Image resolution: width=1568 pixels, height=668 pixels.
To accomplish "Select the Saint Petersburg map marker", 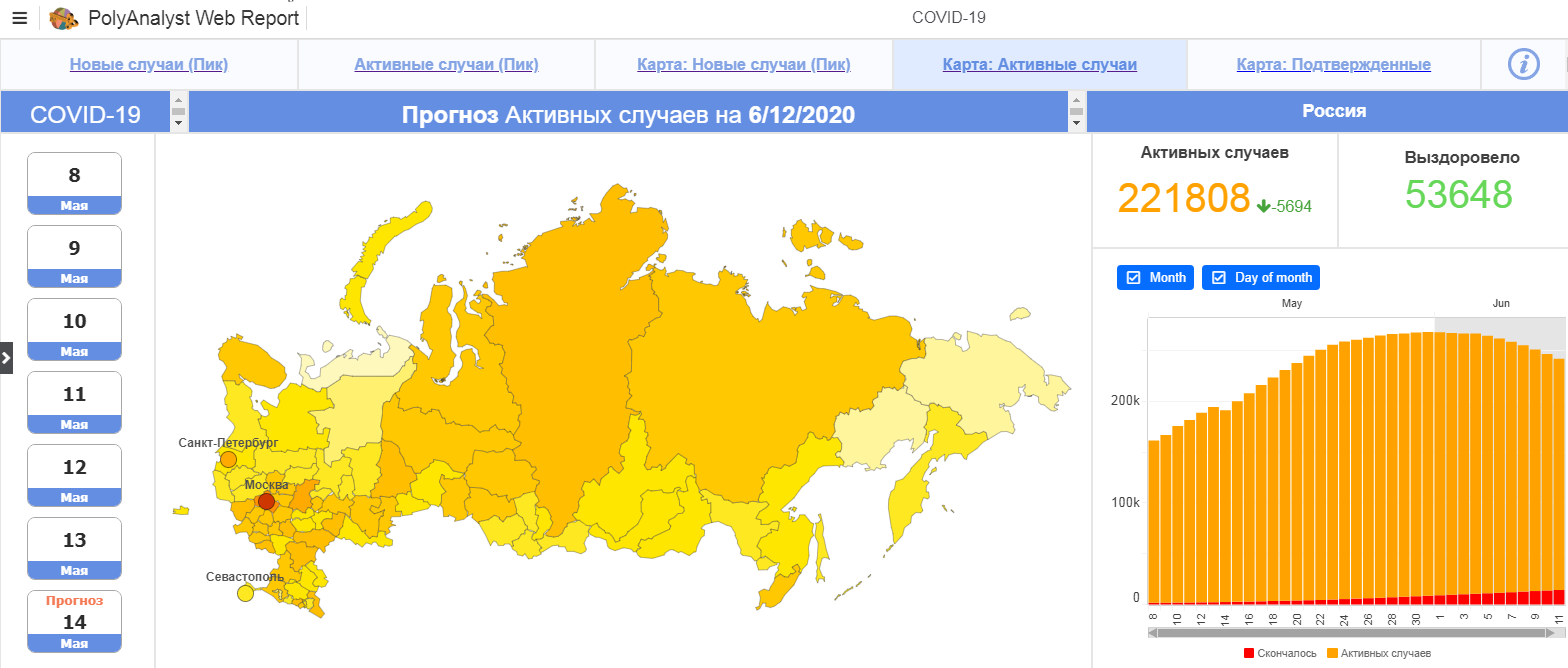I will (228, 459).
